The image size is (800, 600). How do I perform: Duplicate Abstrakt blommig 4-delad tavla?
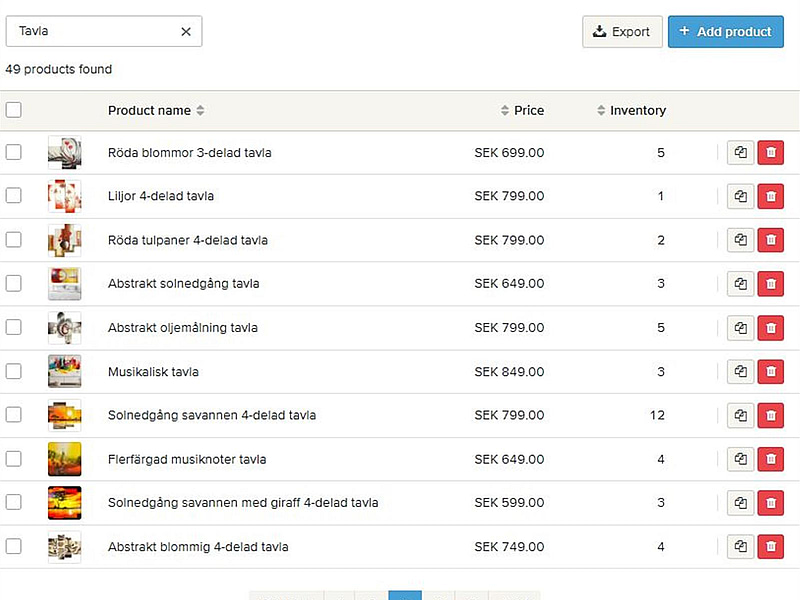click(x=740, y=547)
